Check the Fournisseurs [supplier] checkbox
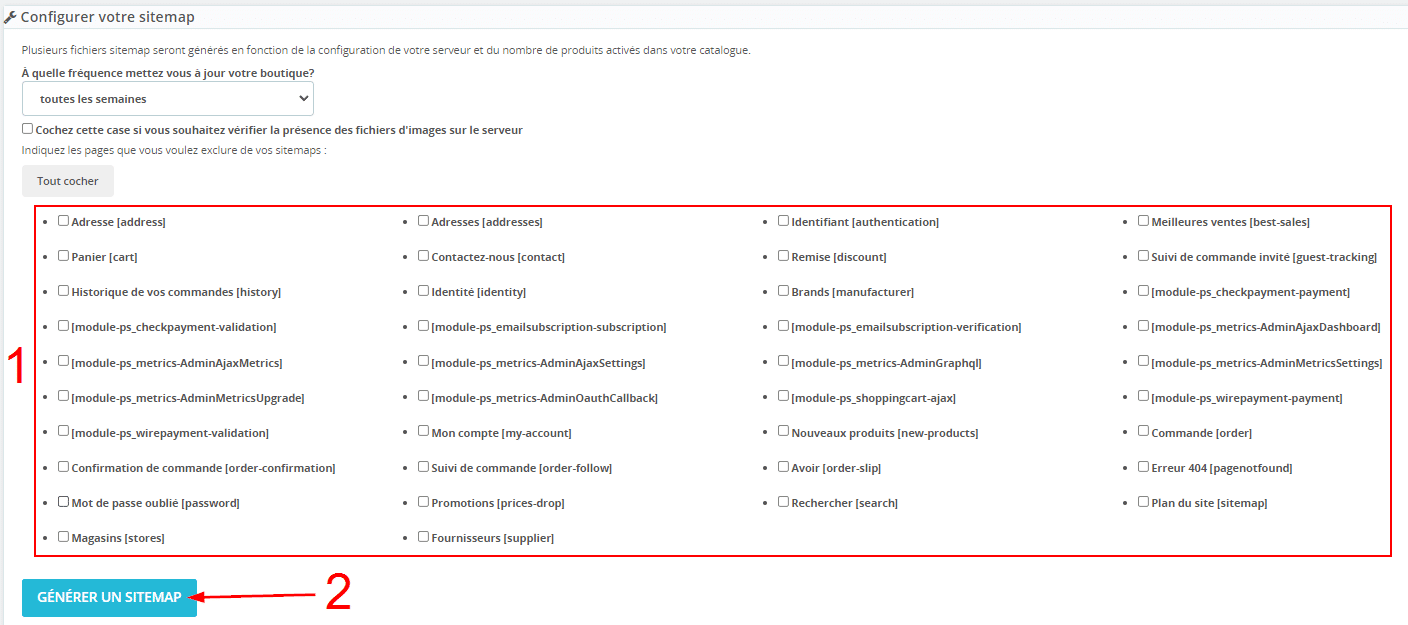Viewport: 1408px width, 625px height. (424, 537)
